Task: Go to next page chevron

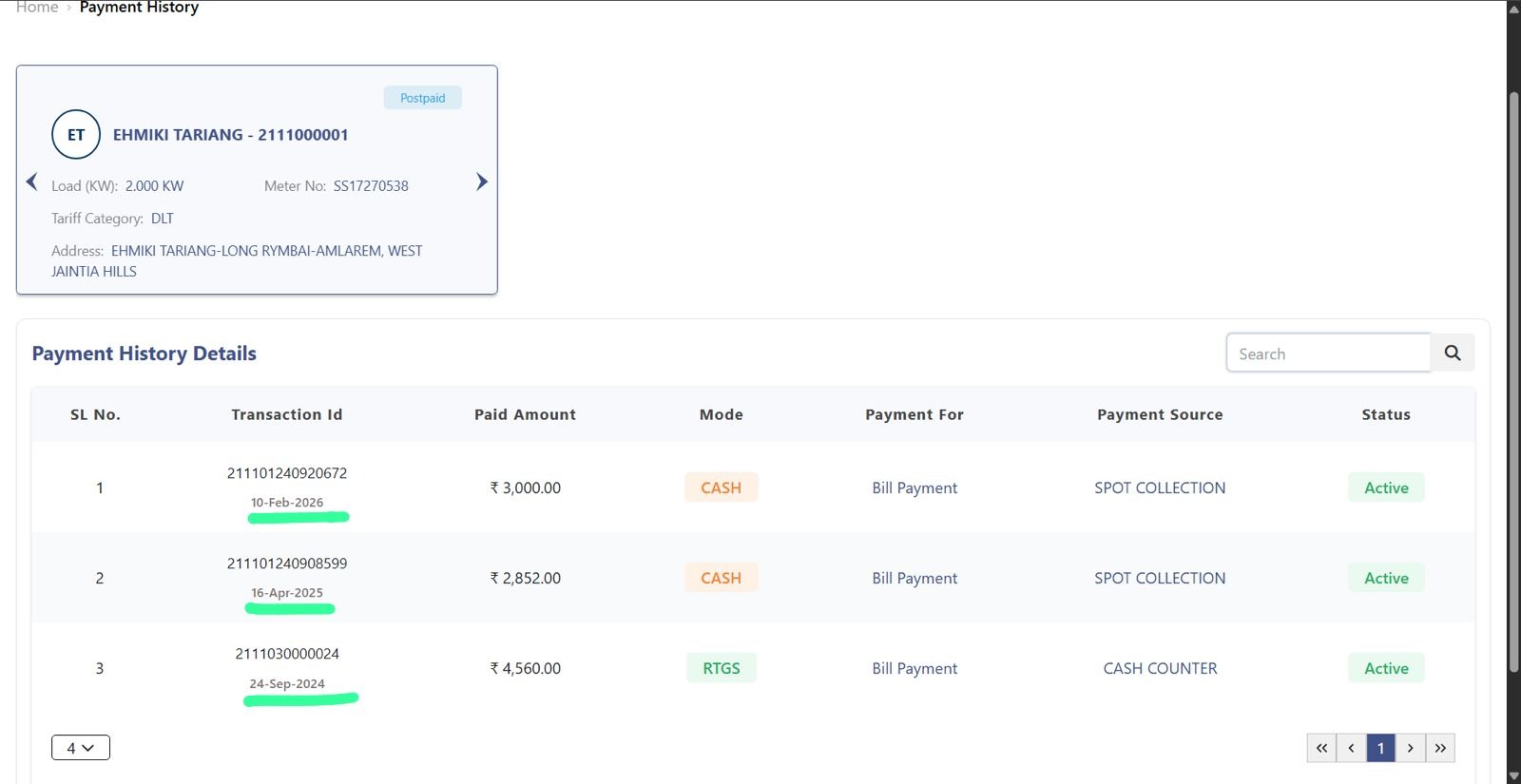Action: [1411, 748]
